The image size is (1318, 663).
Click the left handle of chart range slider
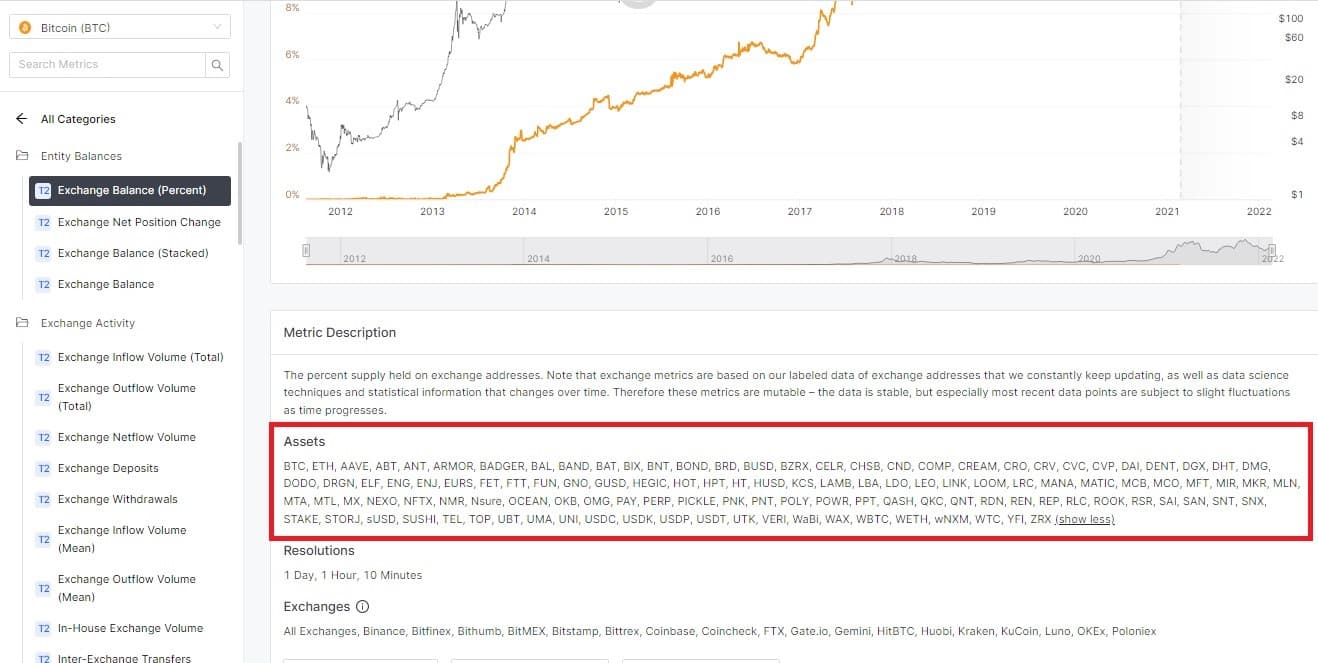(307, 250)
